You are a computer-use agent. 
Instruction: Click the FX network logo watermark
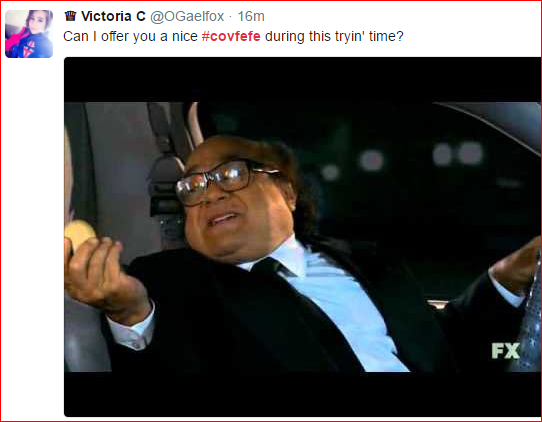[x=506, y=351]
